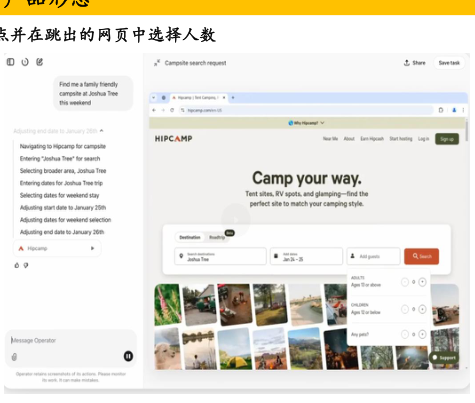
Task: Open the history clock icon
Action: coord(25,62)
